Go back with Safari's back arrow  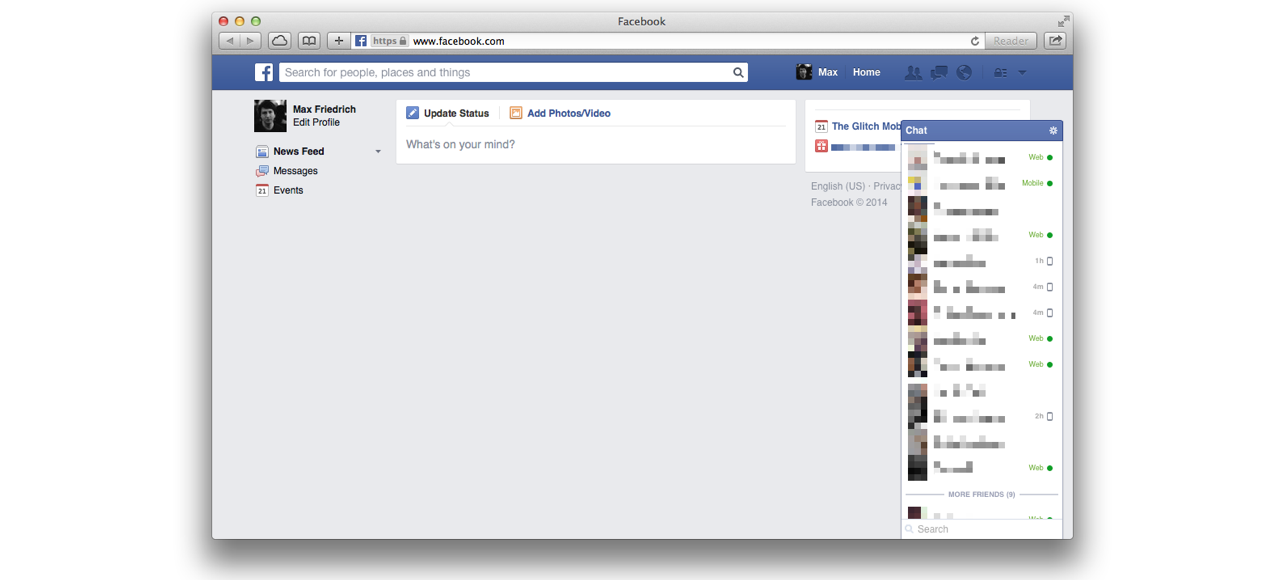click(230, 41)
